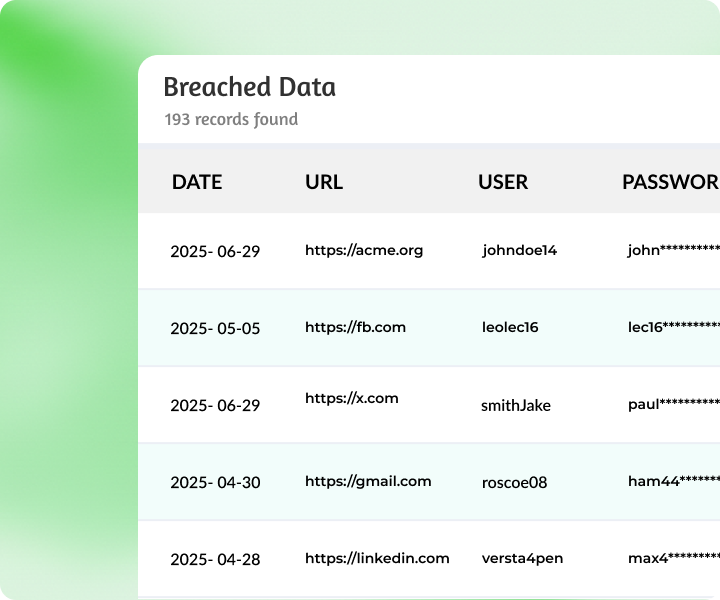The width and height of the screenshot is (720, 600).
Task: Open the https://x.com link
Action: click(352, 398)
